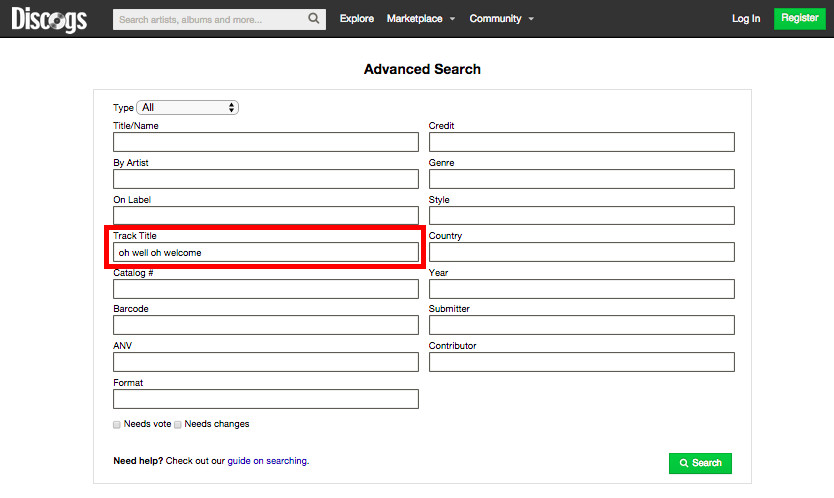
Task: Focus the Submitter input field
Action: [581, 325]
